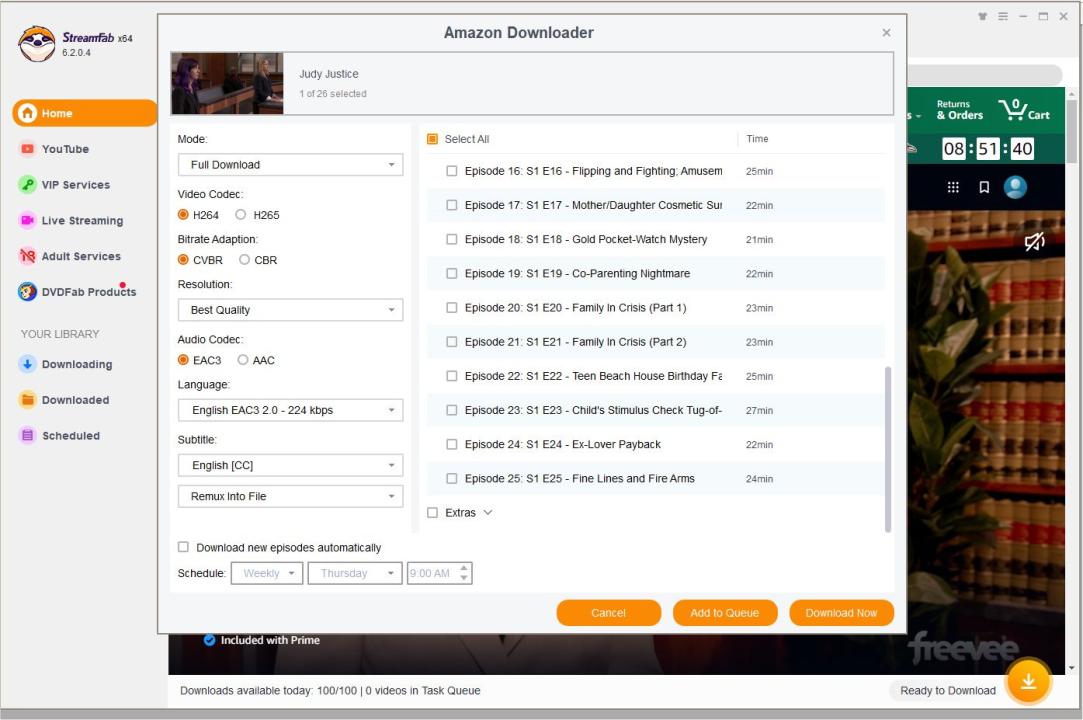Image resolution: width=1083 pixels, height=720 pixels.
Task: Select EAC3 audio codec
Action: (x=183, y=360)
